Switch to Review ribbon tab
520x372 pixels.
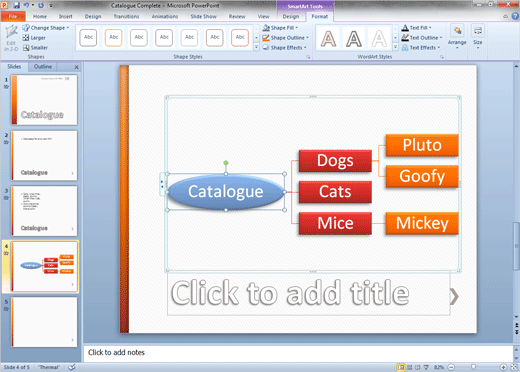pos(237,16)
